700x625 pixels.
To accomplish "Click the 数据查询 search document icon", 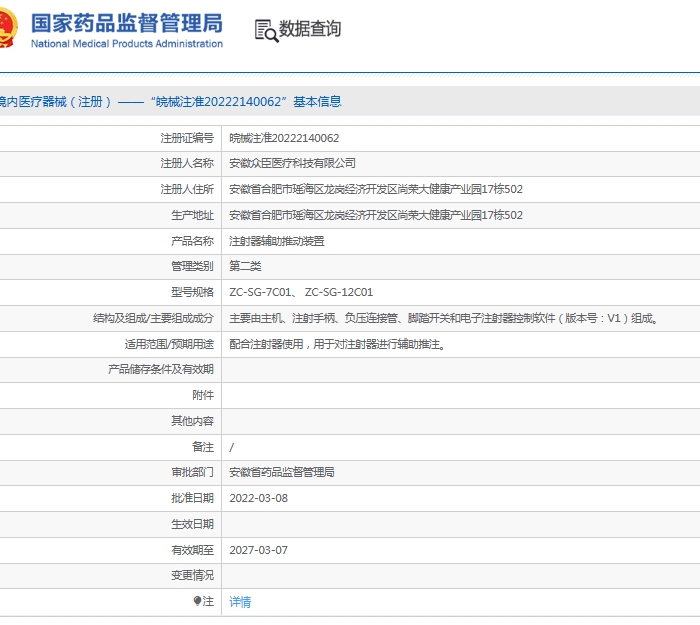I will click(x=267, y=31).
